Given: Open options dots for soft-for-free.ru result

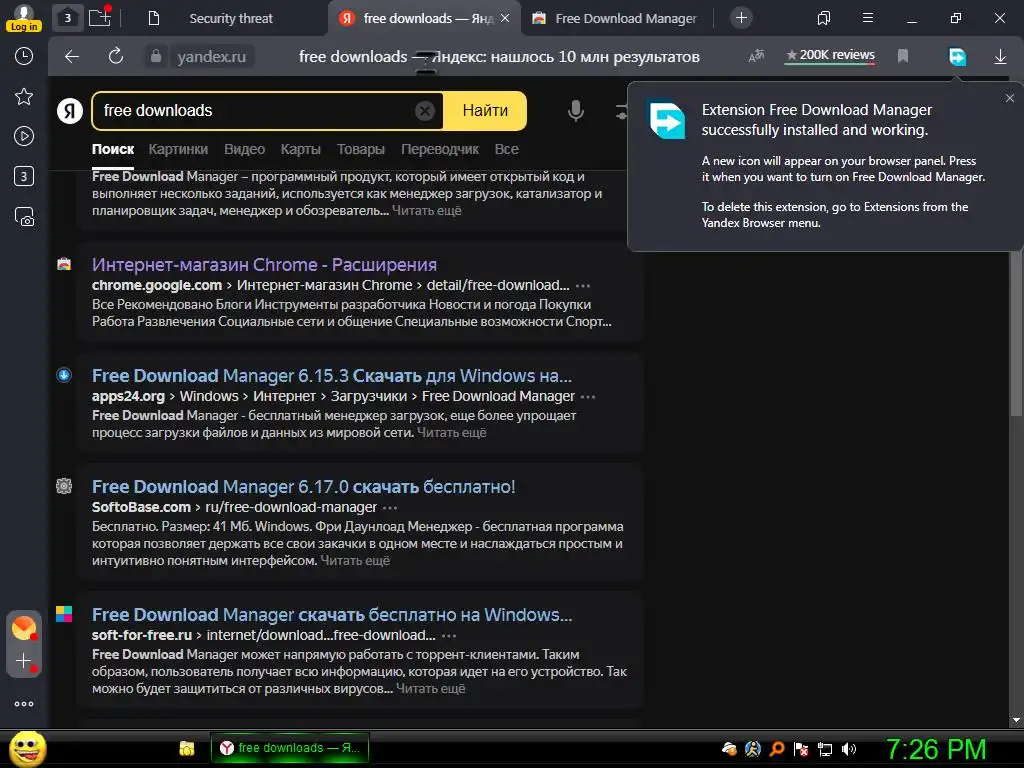Looking at the screenshot, I should (x=449, y=635).
